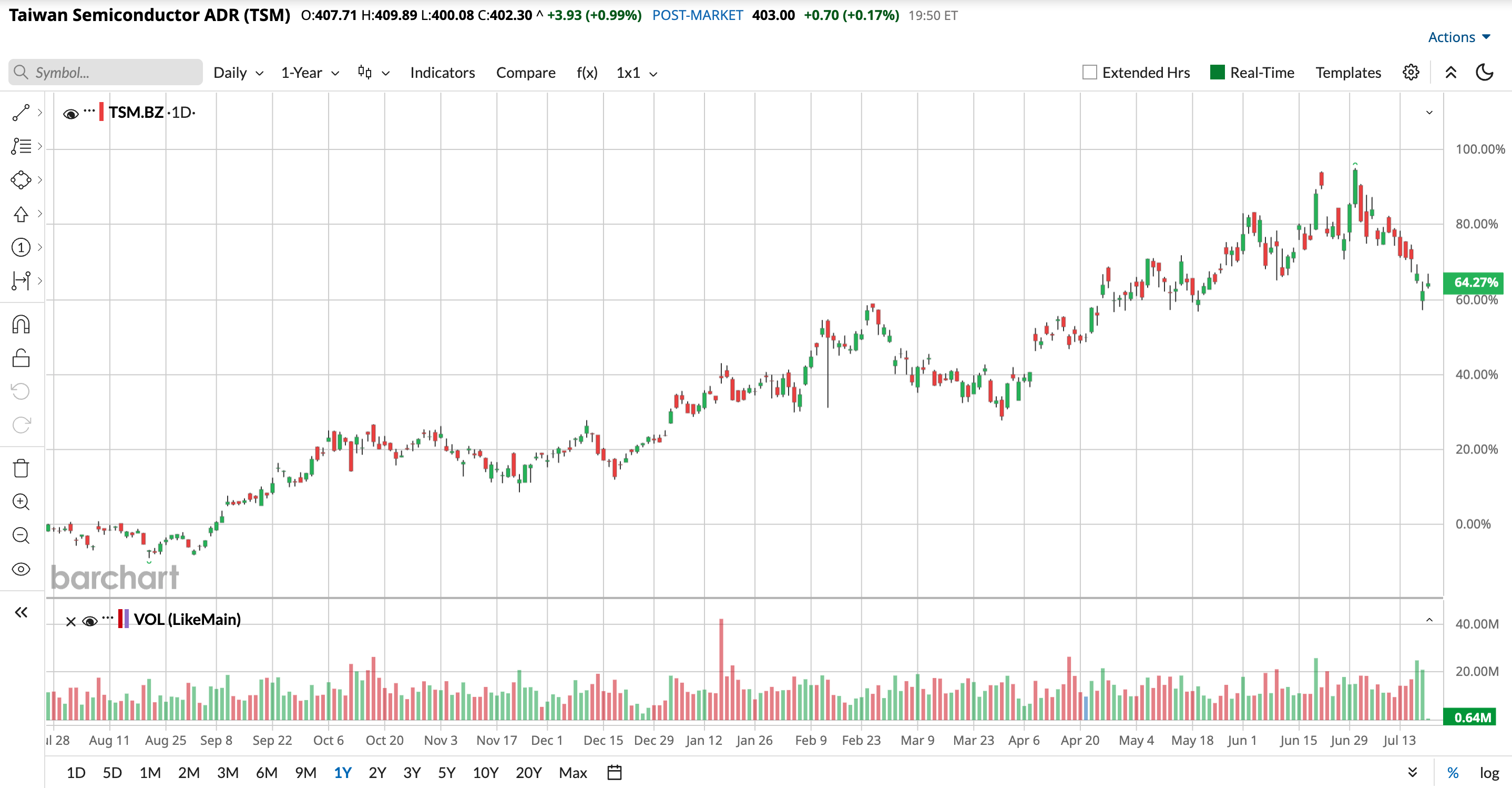Zoom in using the magnifier plus
This screenshot has height=788, width=1512.
coord(21,502)
